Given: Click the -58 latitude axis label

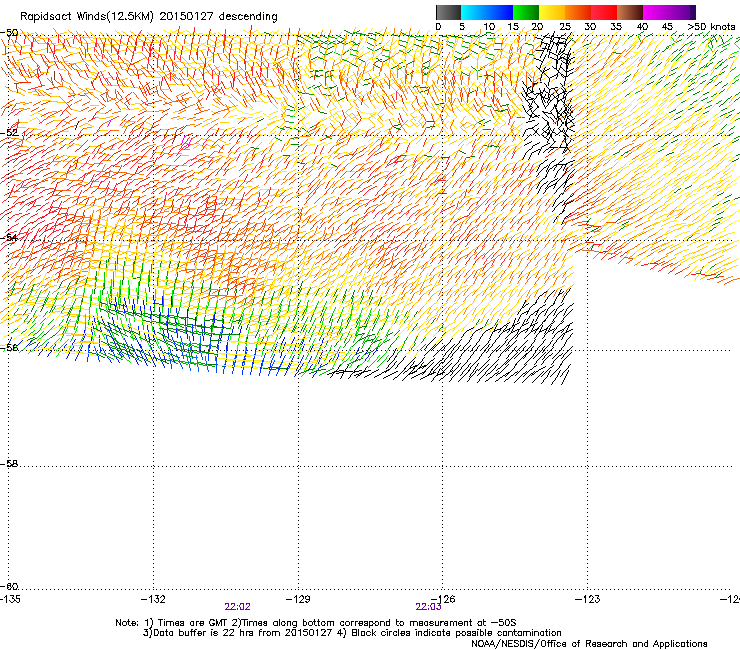Looking at the screenshot, I should tap(9, 464).
